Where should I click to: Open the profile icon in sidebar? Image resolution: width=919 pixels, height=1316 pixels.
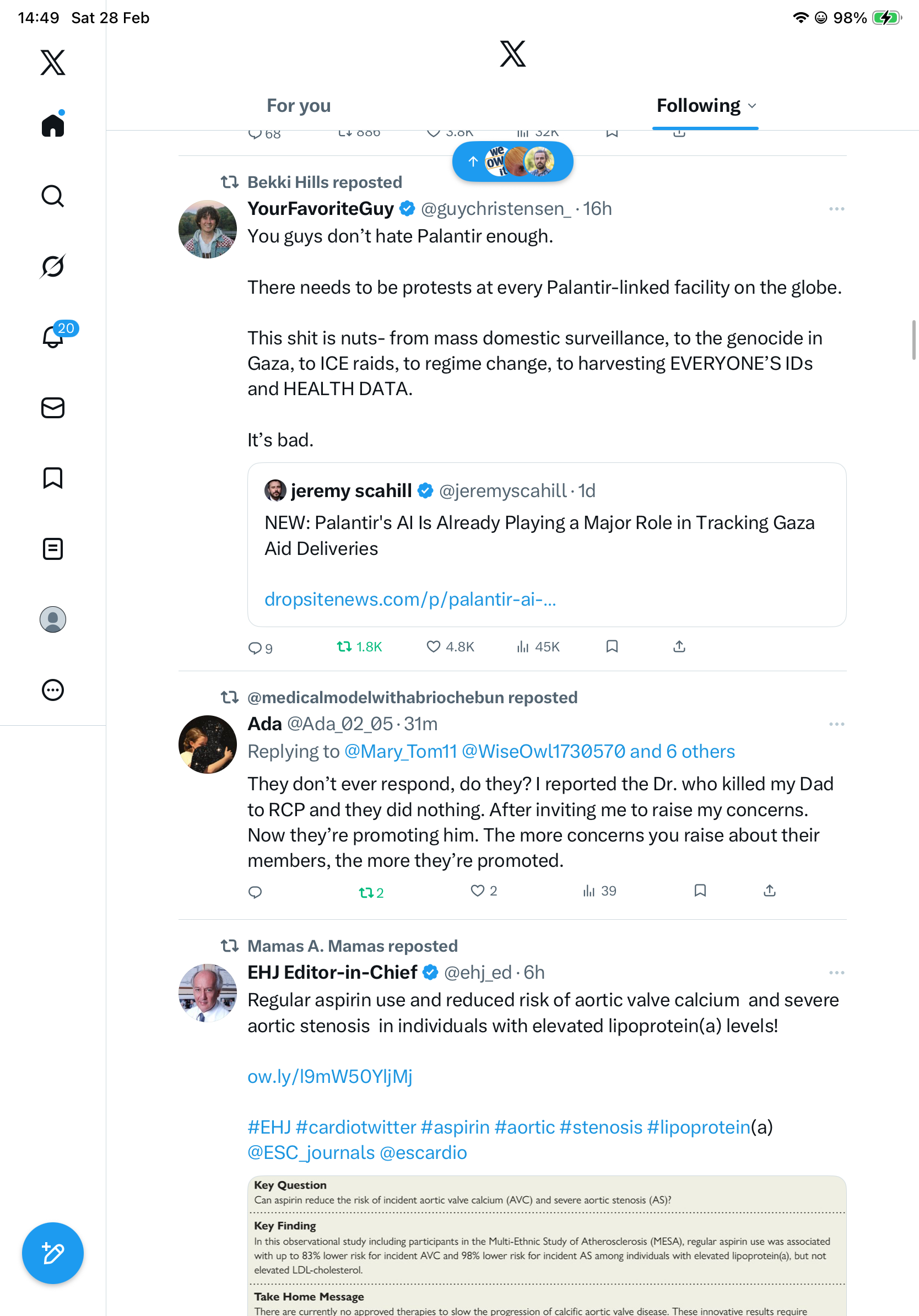[x=53, y=619]
